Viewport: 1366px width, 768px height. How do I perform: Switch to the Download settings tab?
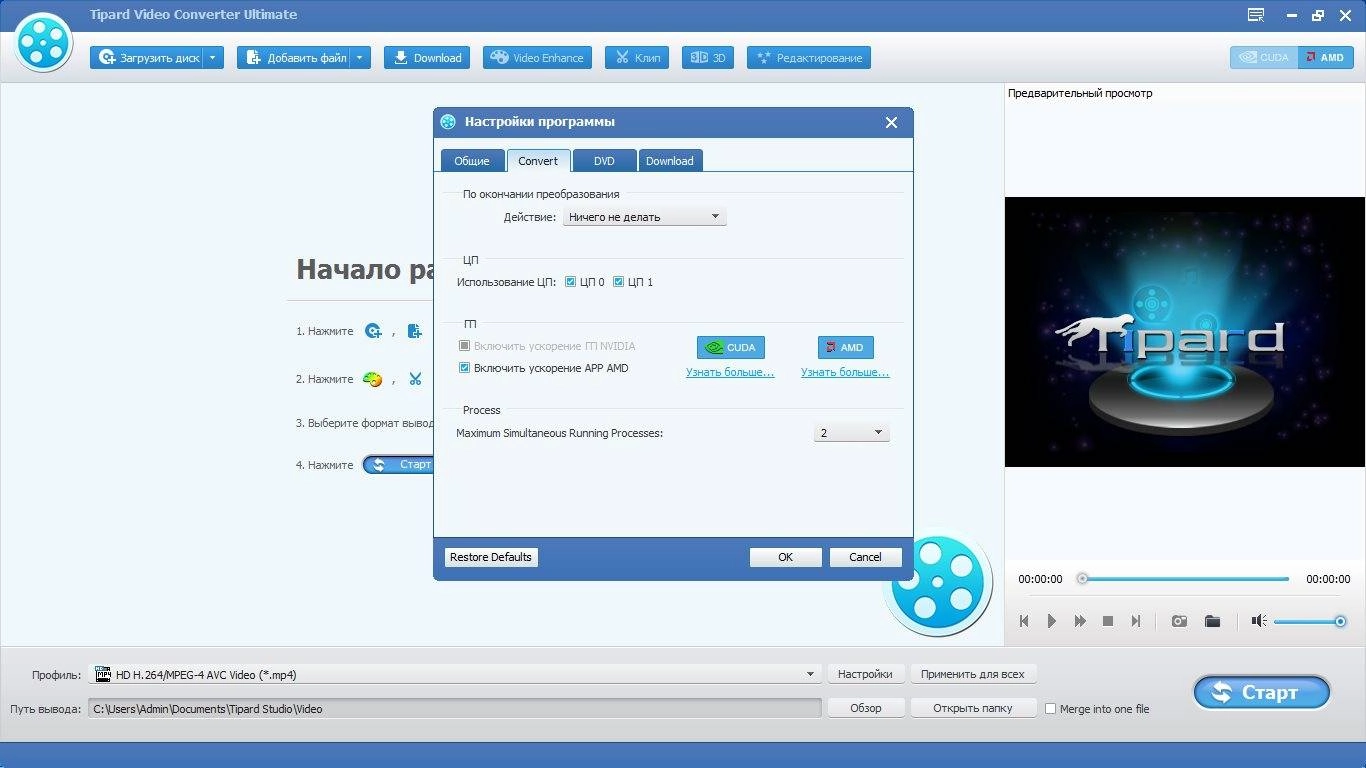[x=670, y=161]
